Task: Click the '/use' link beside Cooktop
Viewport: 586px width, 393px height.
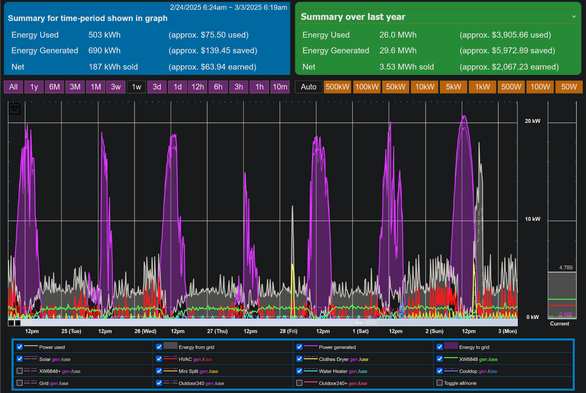Action: 492,371
